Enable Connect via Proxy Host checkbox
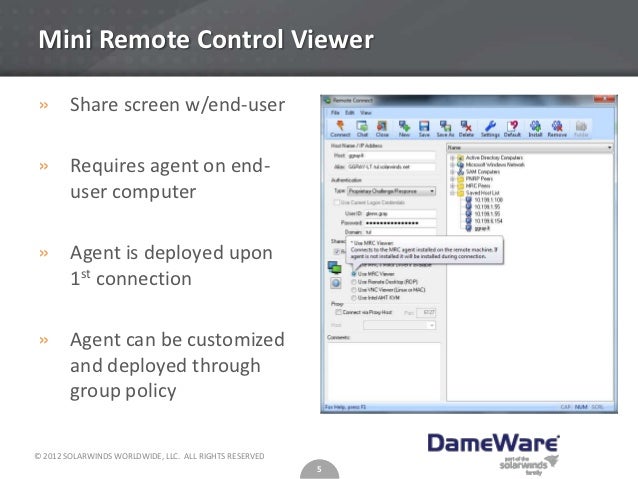This screenshot has width=638, height=479. click(338, 312)
